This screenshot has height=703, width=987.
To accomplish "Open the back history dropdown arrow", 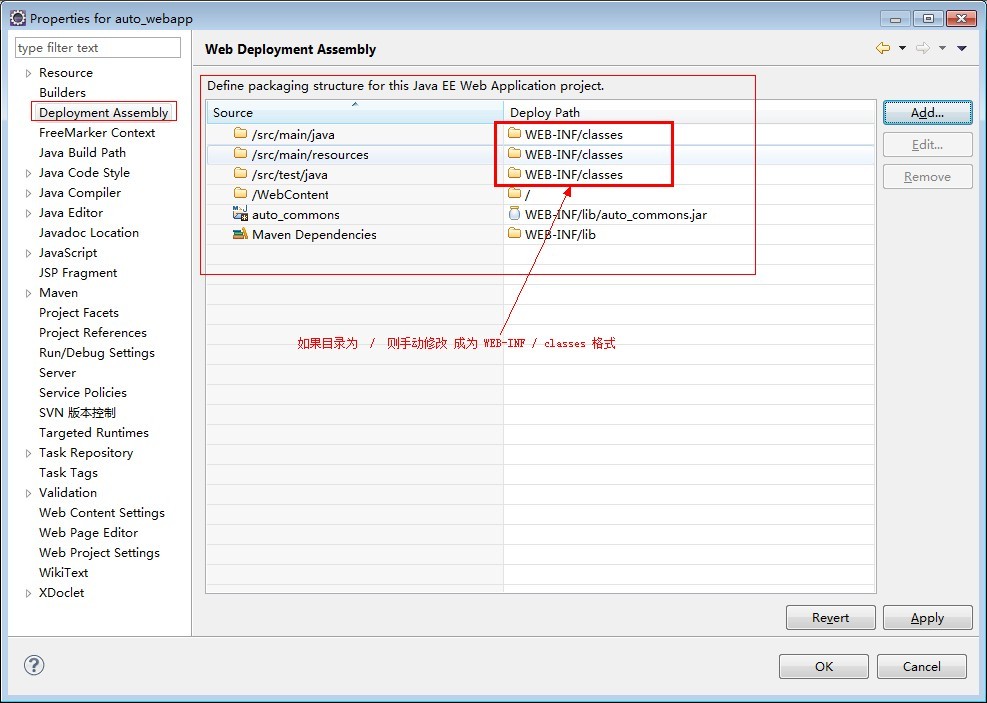I will pyautogui.click(x=902, y=48).
